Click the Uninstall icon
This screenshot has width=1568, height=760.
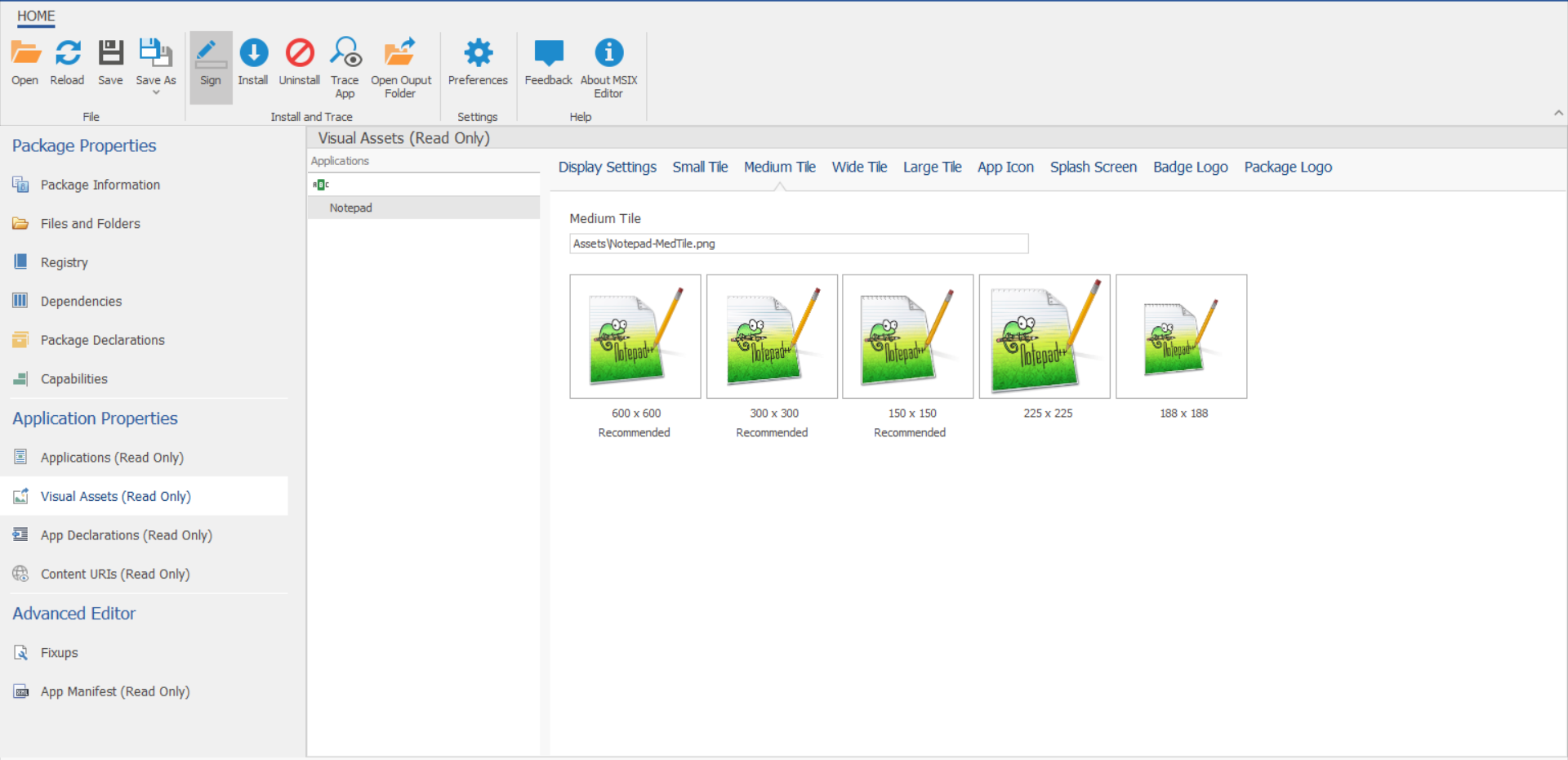300,53
